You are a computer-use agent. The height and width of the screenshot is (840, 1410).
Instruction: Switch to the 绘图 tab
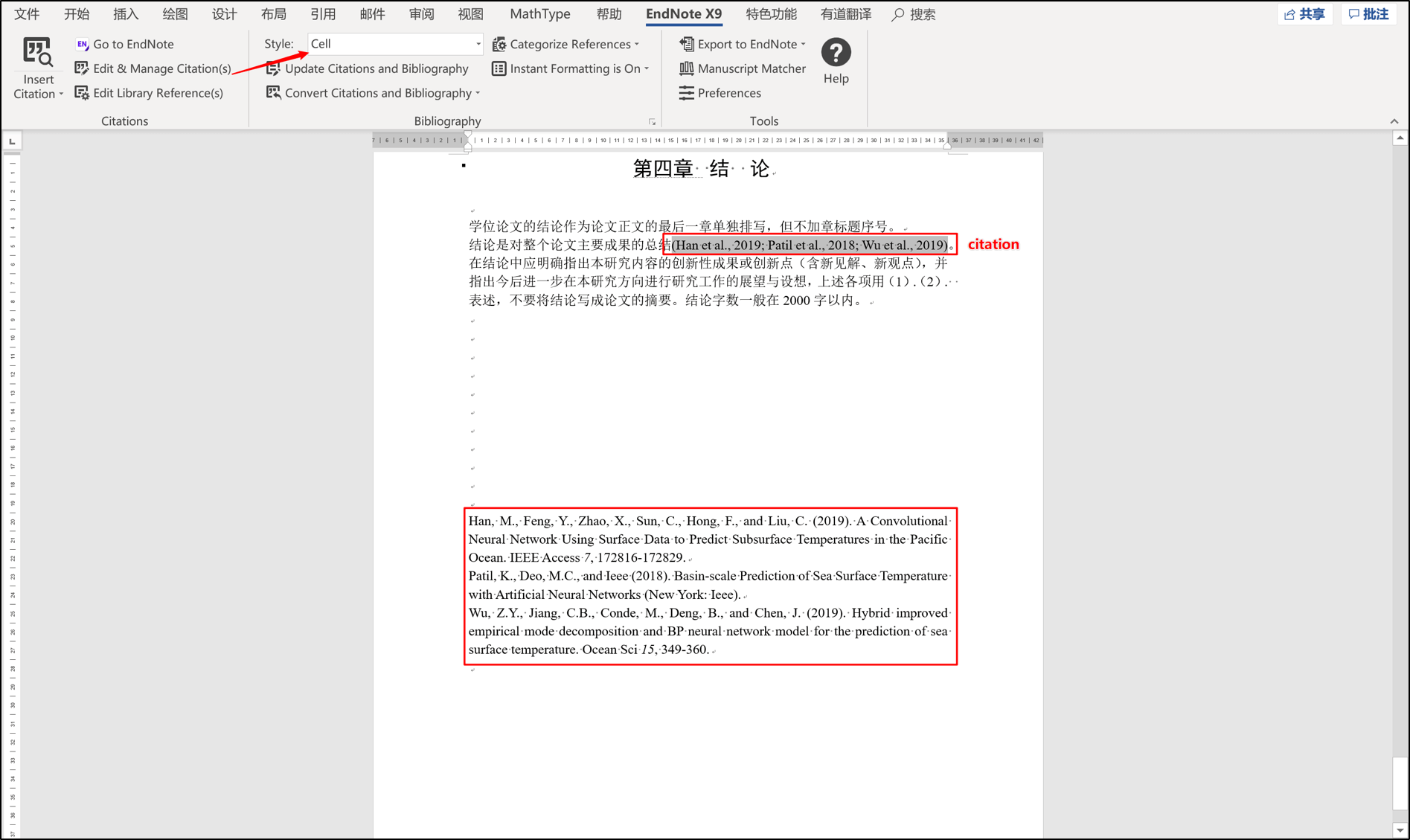click(175, 14)
